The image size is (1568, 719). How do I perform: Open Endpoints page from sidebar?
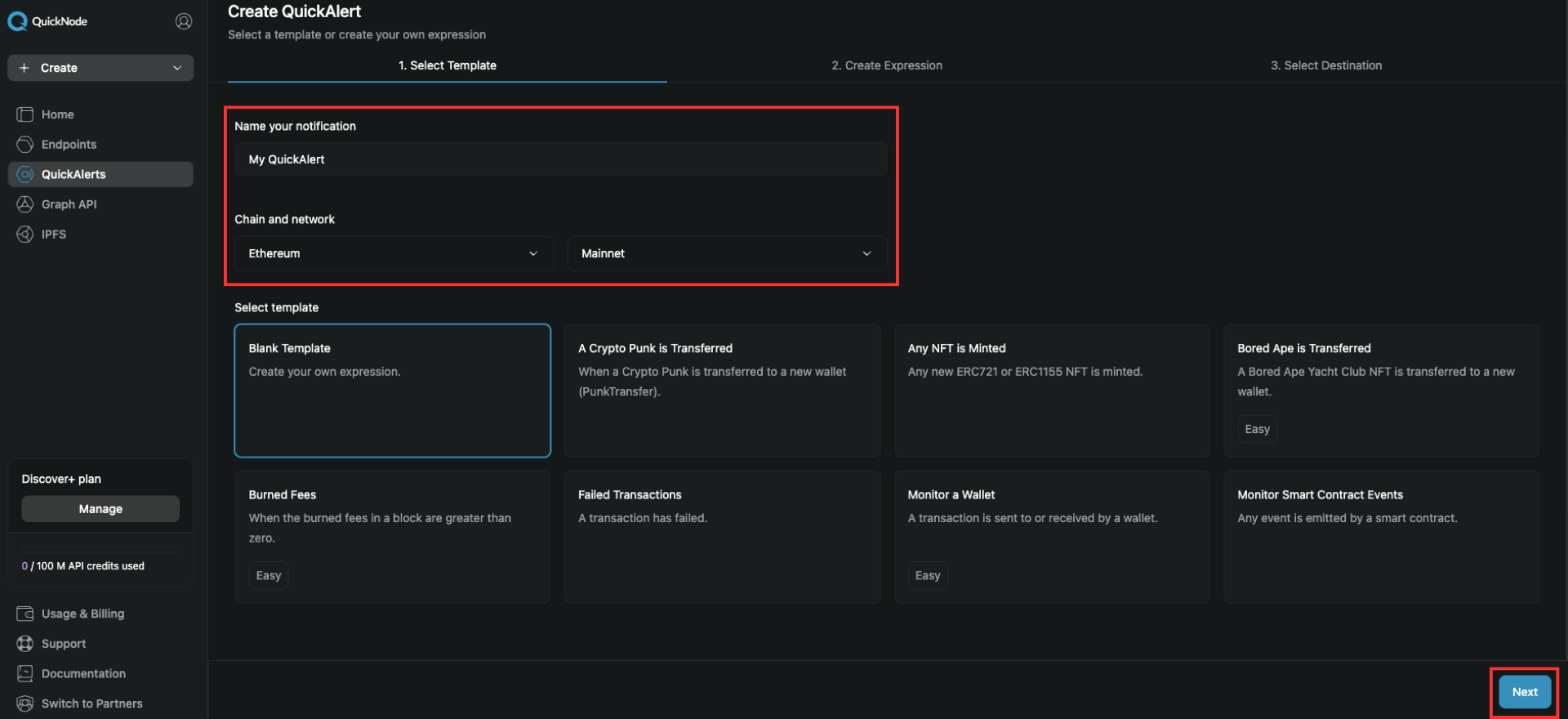(100, 145)
